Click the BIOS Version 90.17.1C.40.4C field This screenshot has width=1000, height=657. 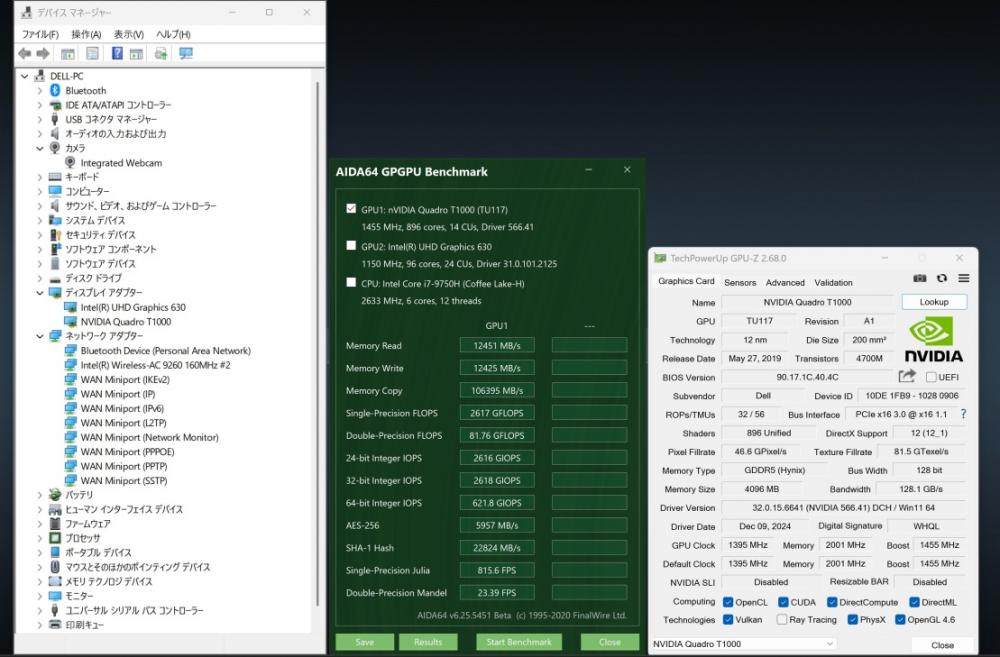pyautogui.click(x=807, y=377)
